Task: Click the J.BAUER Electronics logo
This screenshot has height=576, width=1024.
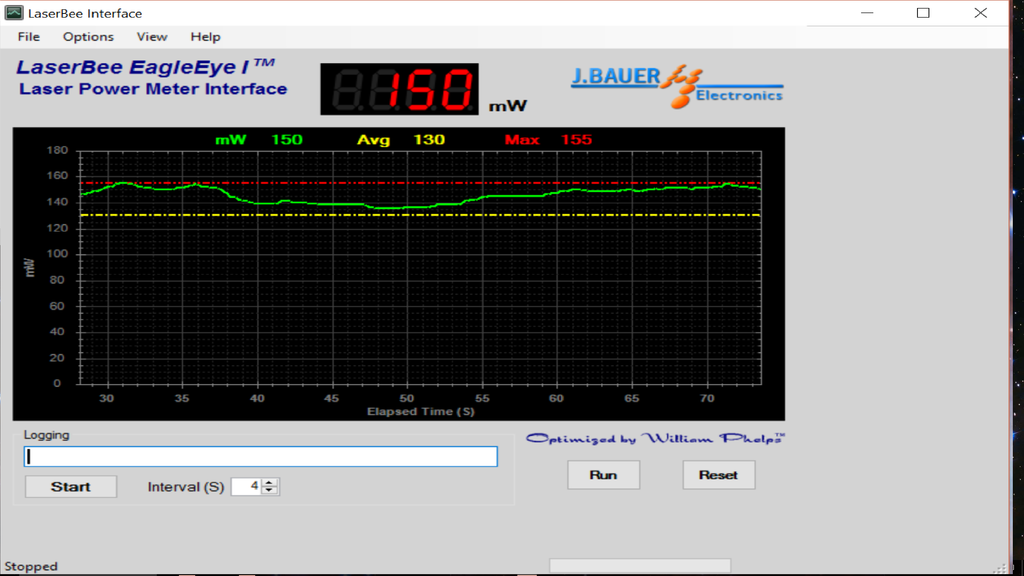Action: point(677,86)
